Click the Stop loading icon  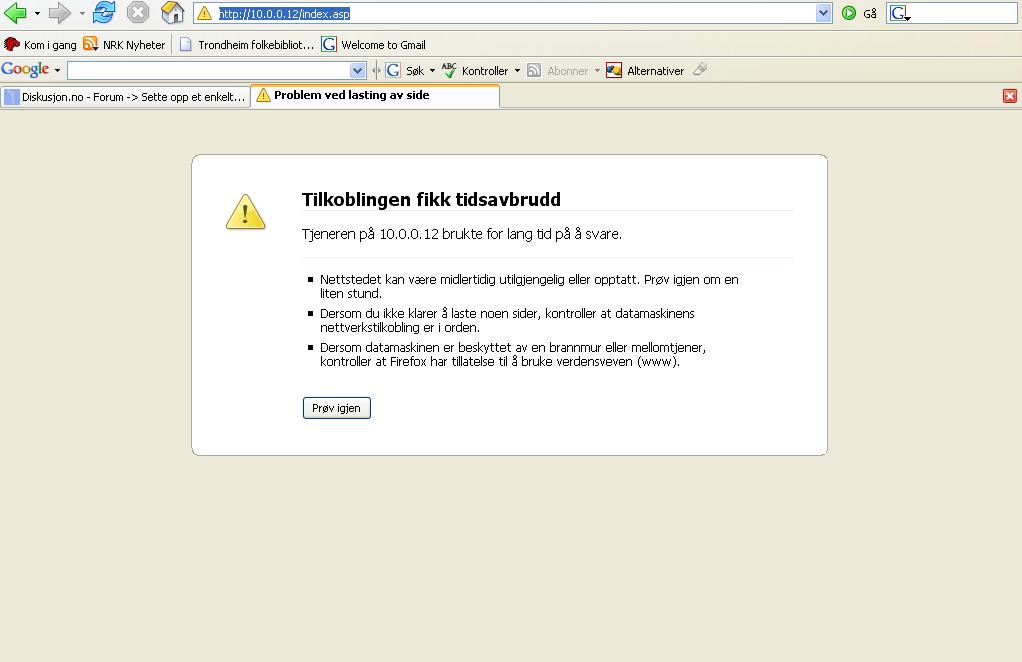[x=138, y=12]
